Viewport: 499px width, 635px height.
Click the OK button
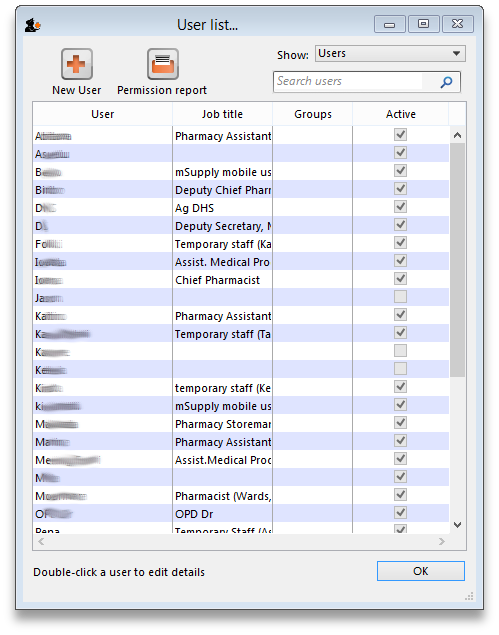pyautogui.click(x=420, y=571)
